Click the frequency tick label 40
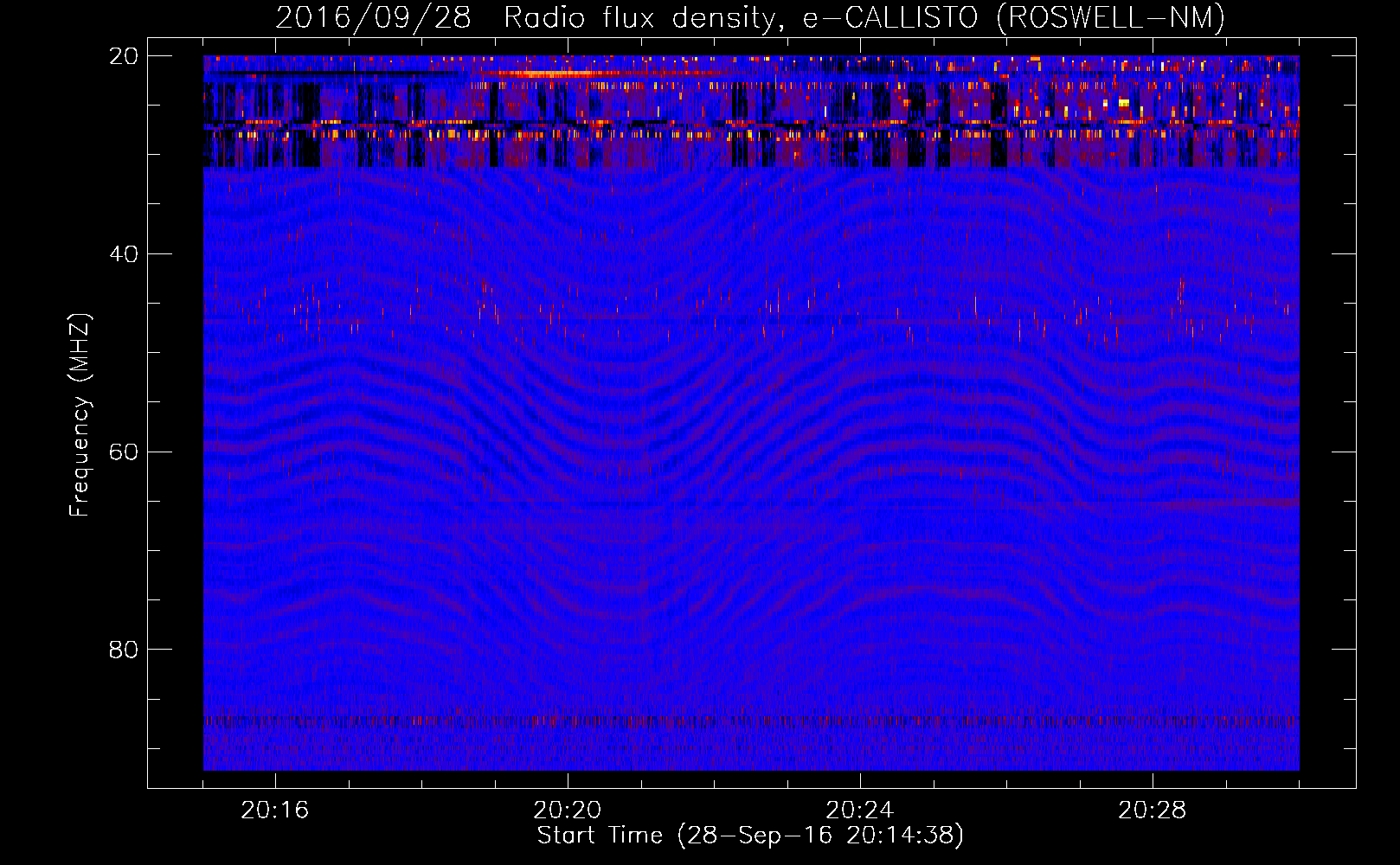 (124, 254)
